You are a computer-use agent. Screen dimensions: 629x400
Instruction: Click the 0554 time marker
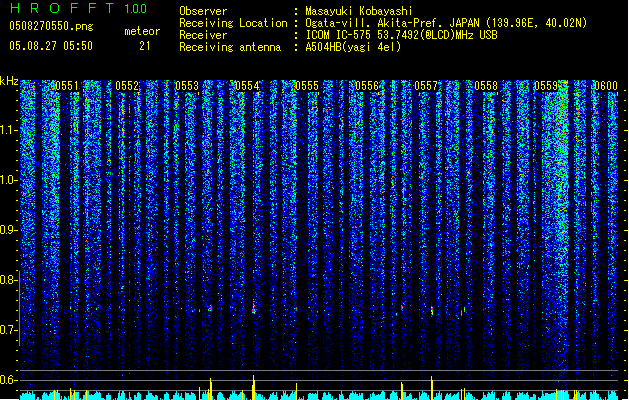pyautogui.click(x=247, y=86)
